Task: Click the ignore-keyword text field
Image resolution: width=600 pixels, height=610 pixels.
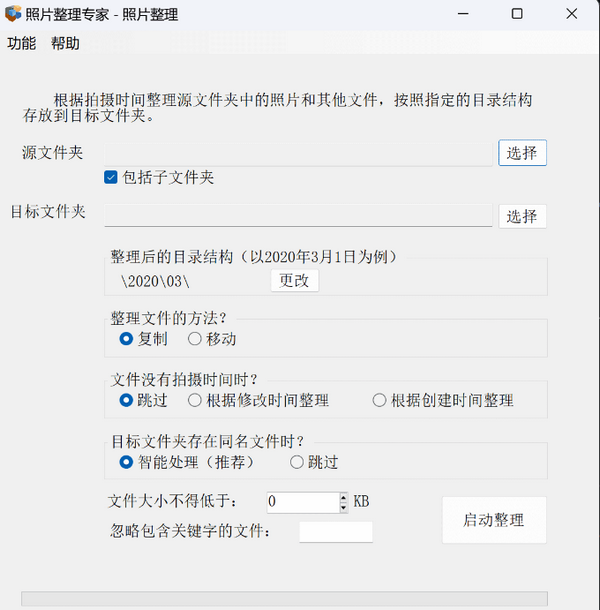Action: coord(336,531)
